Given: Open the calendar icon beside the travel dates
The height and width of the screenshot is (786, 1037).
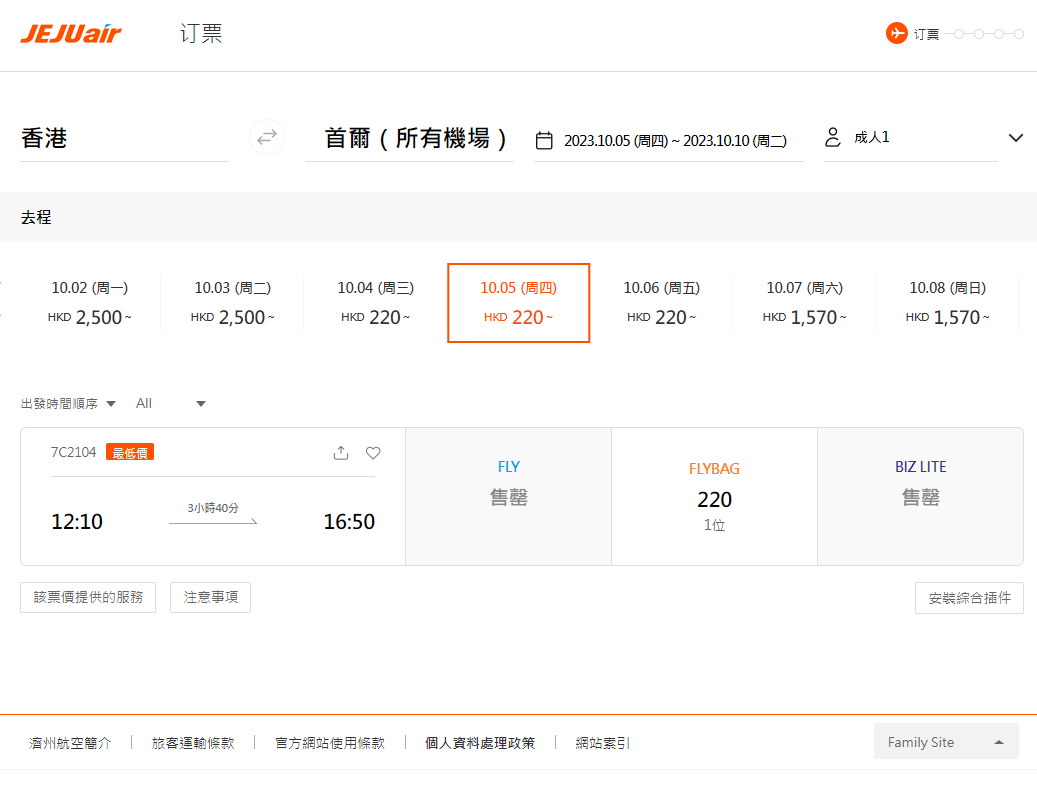Looking at the screenshot, I should coord(544,141).
